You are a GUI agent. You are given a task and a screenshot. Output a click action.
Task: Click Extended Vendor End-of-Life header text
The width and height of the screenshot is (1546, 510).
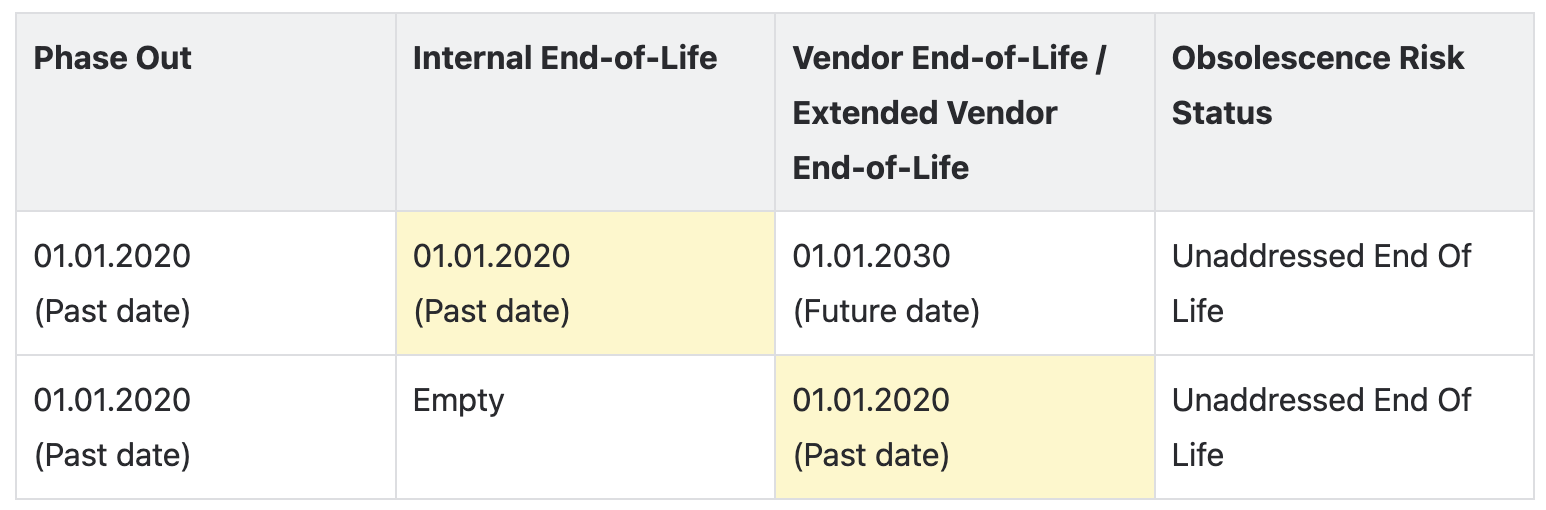[x=925, y=140]
